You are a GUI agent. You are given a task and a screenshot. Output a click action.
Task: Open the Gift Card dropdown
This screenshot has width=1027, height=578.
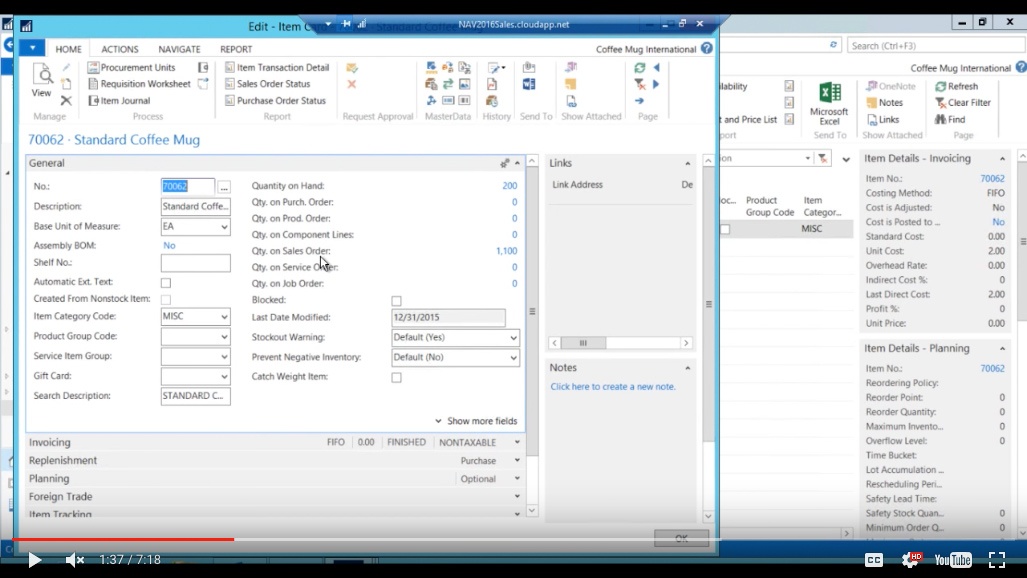point(224,377)
